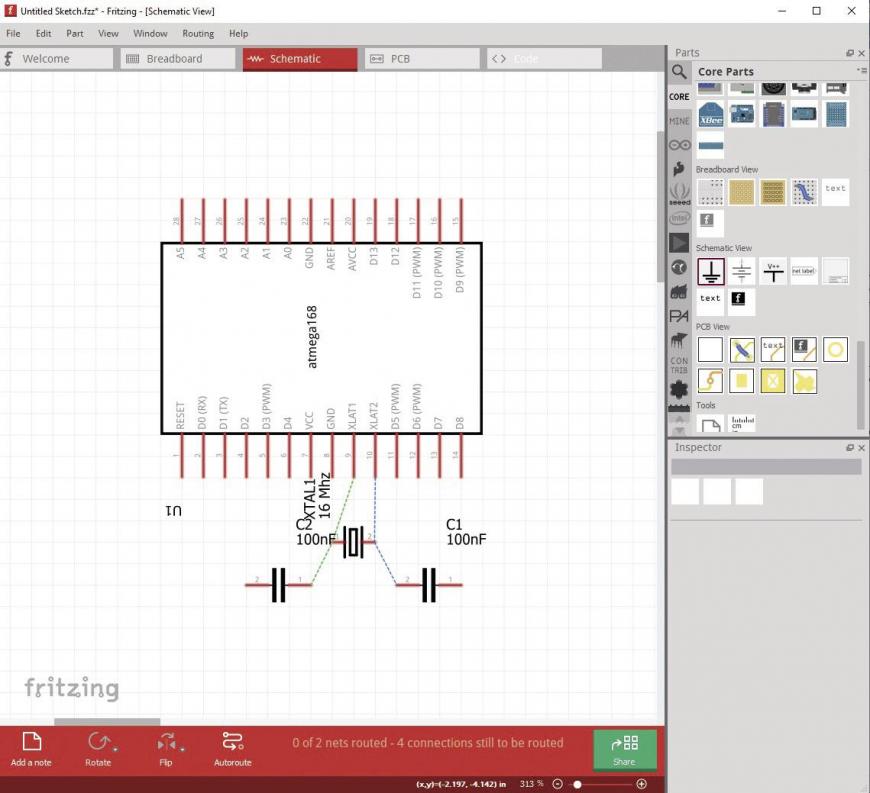Image resolution: width=870 pixels, height=793 pixels.
Task: Open the Core Parts bin options menu
Action: pos(862,70)
